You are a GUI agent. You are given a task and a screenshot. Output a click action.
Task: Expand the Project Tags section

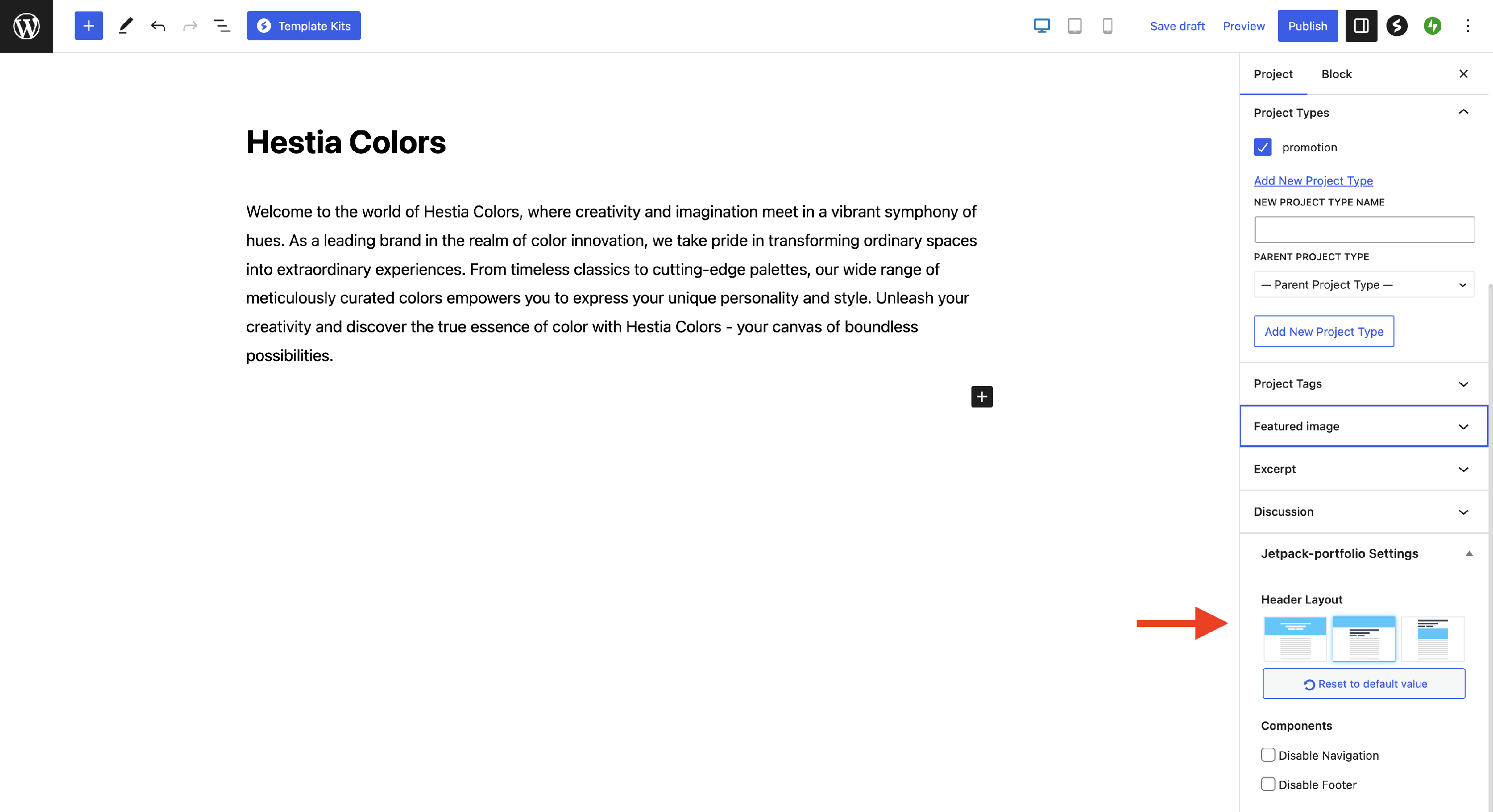tap(1363, 384)
